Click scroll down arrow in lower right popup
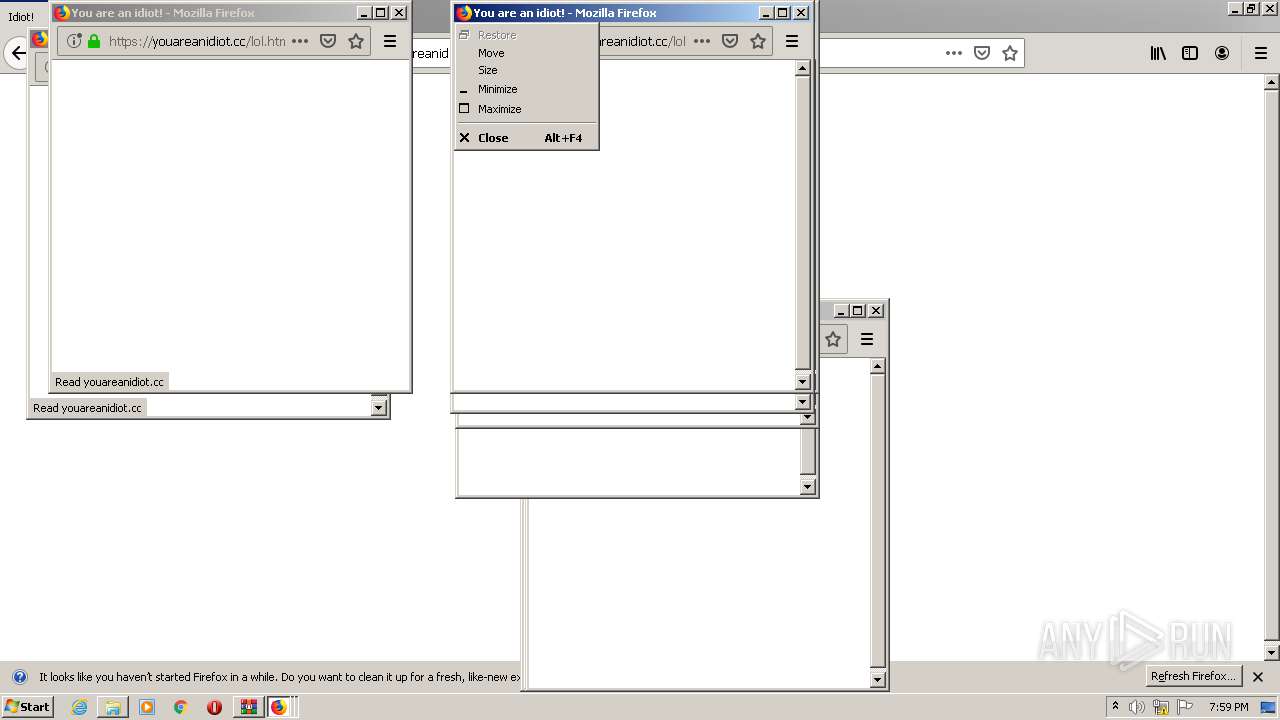 [x=877, y=680]
